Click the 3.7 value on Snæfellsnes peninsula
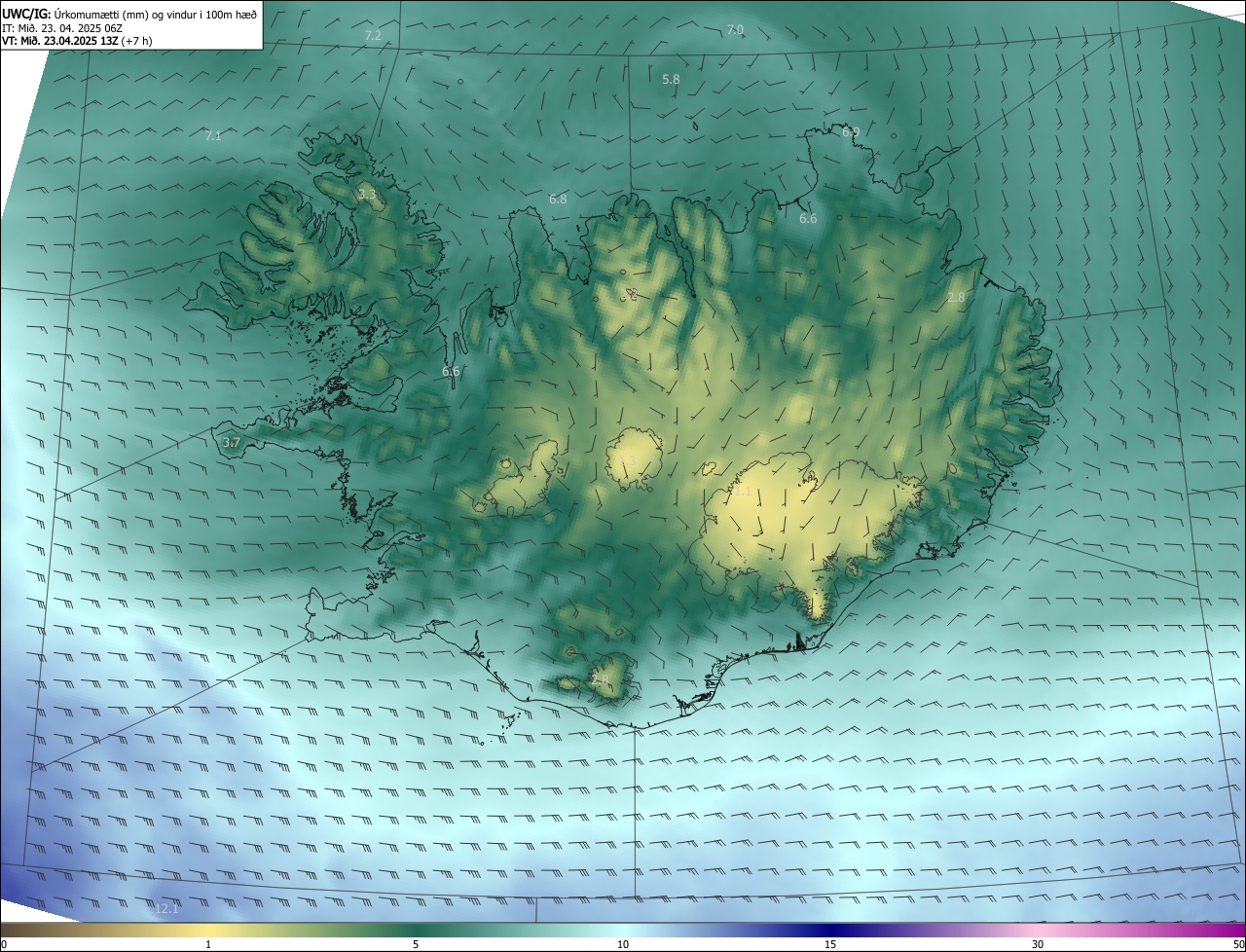1246x952 pixels. (232, 442)
